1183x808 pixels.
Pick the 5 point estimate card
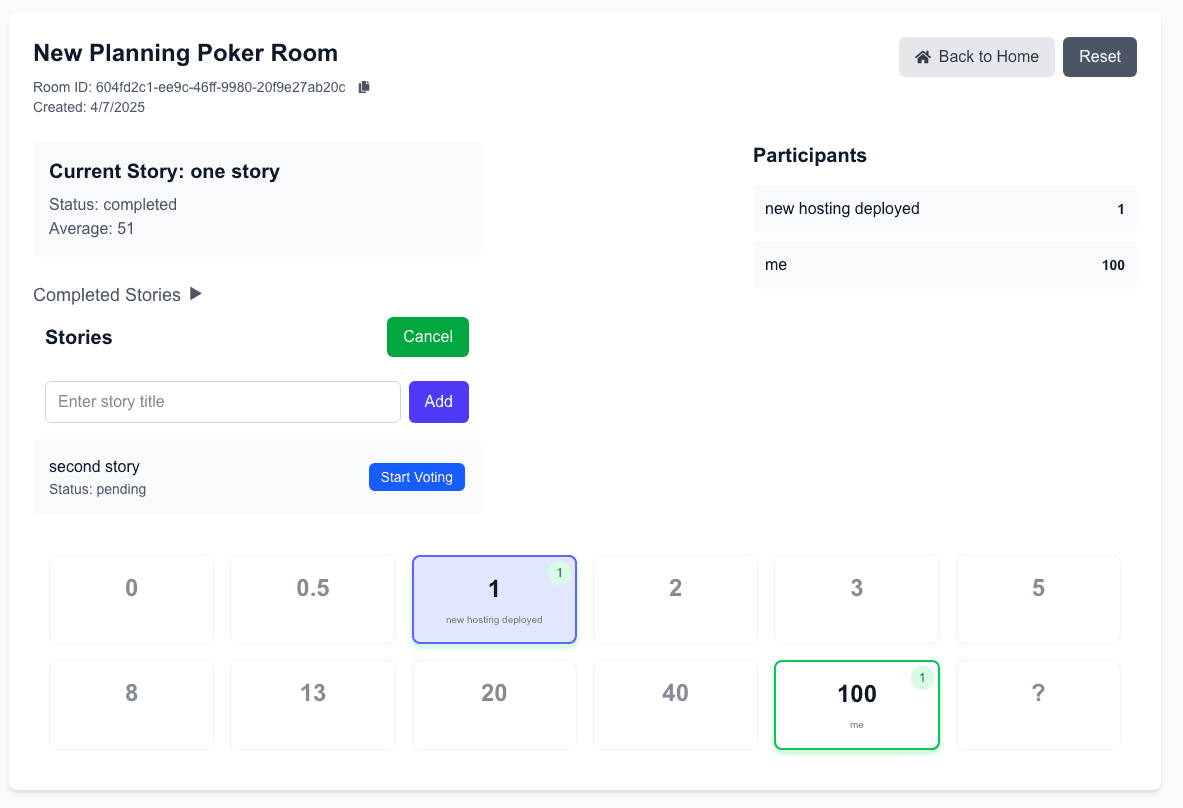click(x=1037, y=599)
